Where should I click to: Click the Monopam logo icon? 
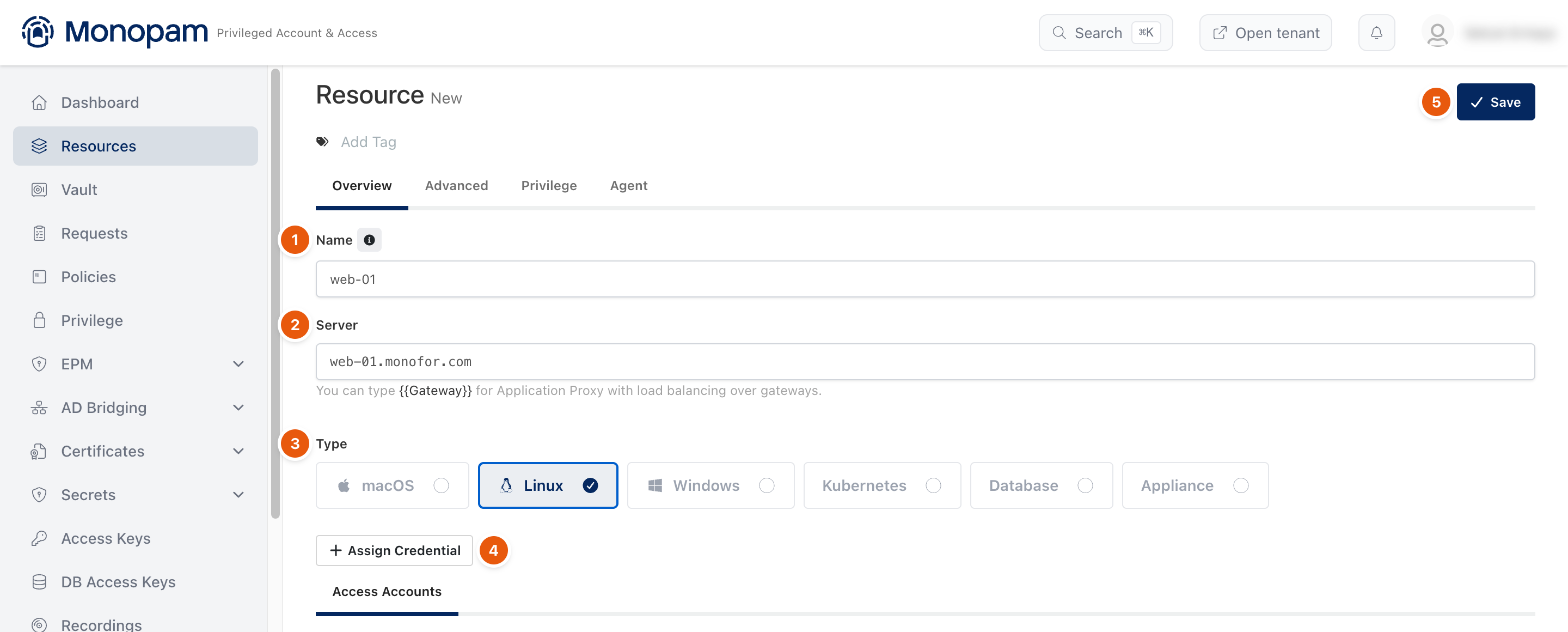38,32
